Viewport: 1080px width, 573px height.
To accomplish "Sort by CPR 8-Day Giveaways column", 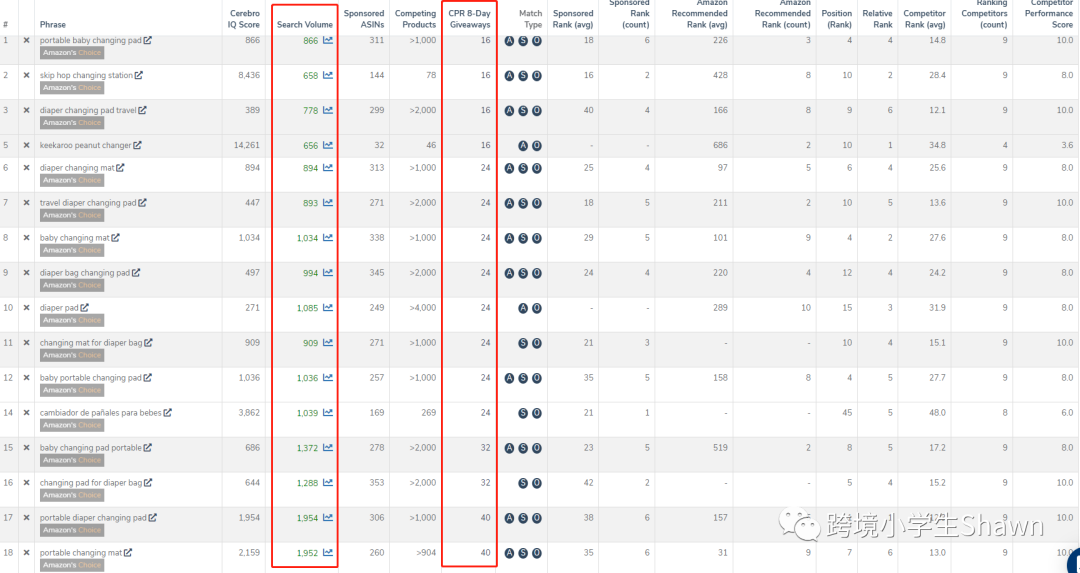I will click(x=470, y=19).
